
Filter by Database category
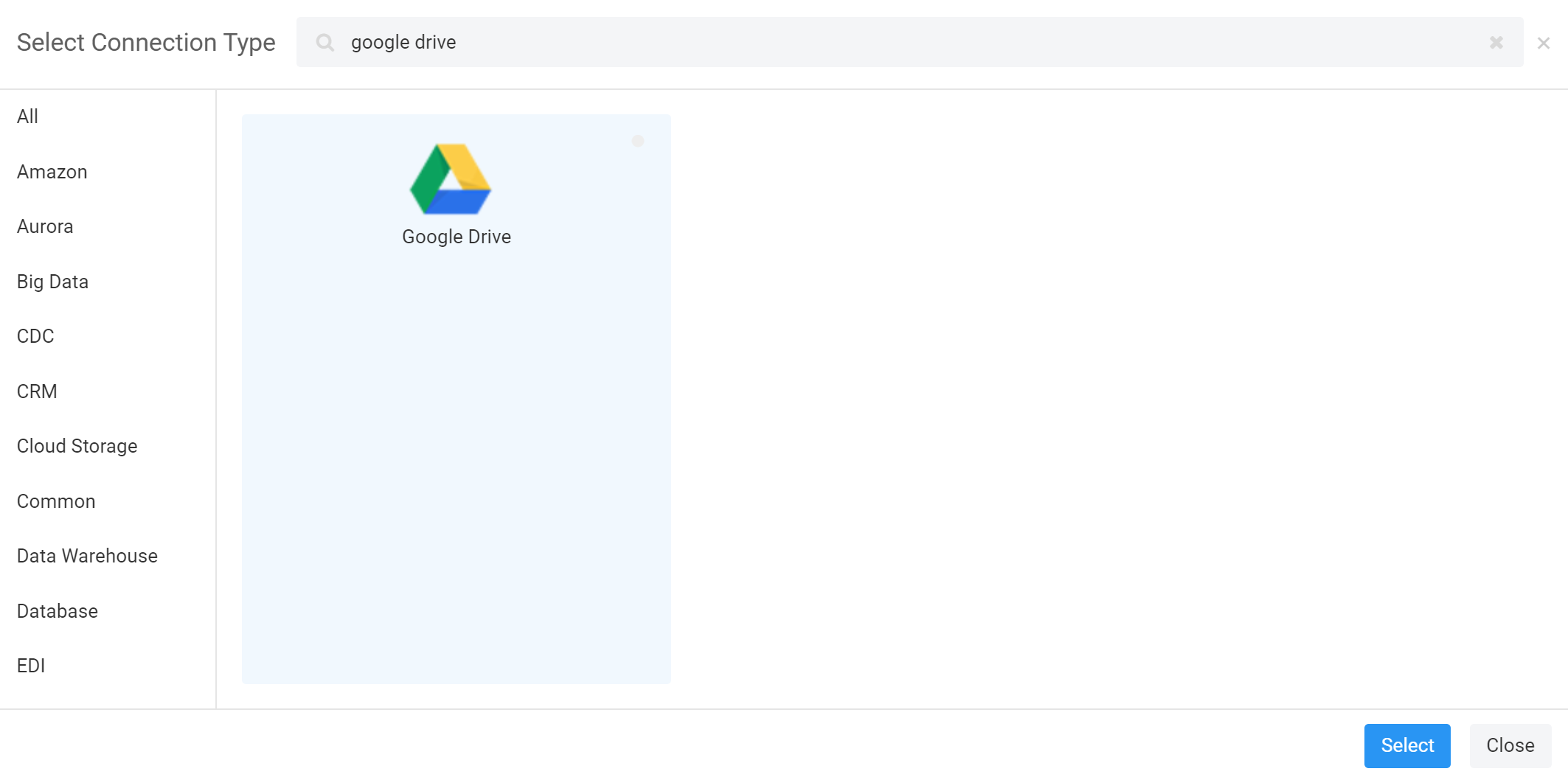coord(58,611)
